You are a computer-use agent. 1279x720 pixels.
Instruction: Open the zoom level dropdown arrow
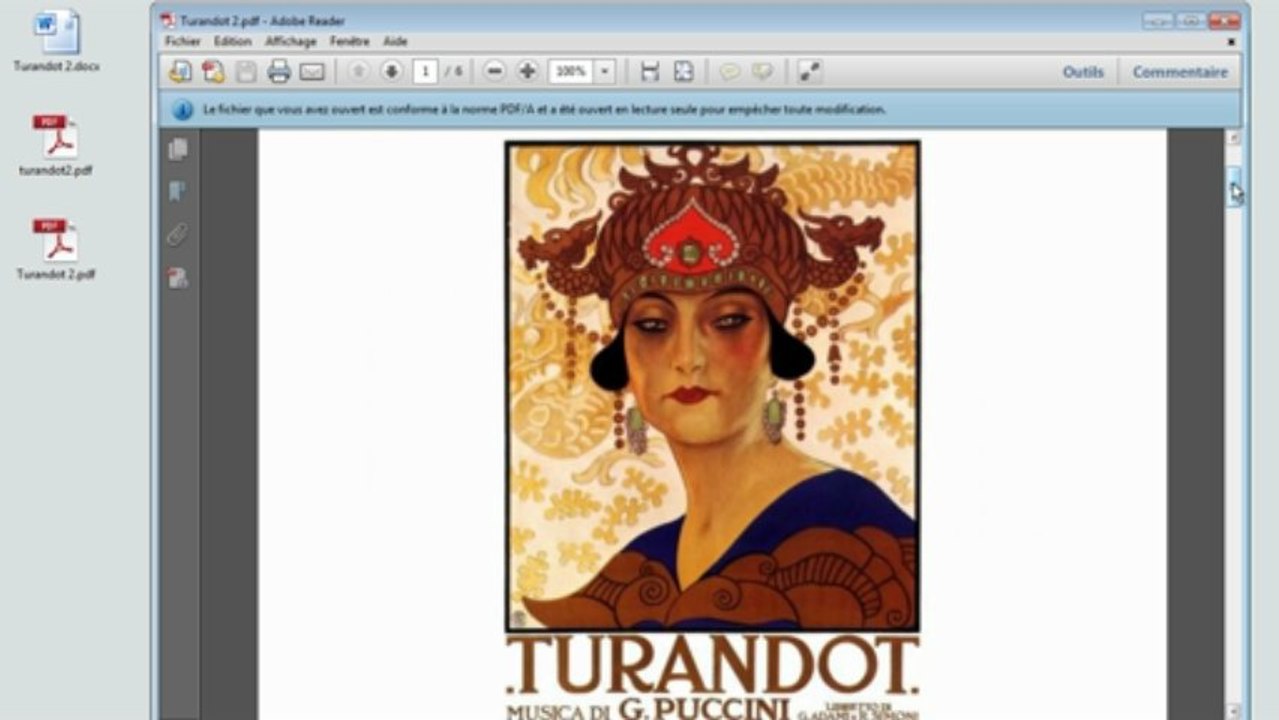tap(604, 71)
